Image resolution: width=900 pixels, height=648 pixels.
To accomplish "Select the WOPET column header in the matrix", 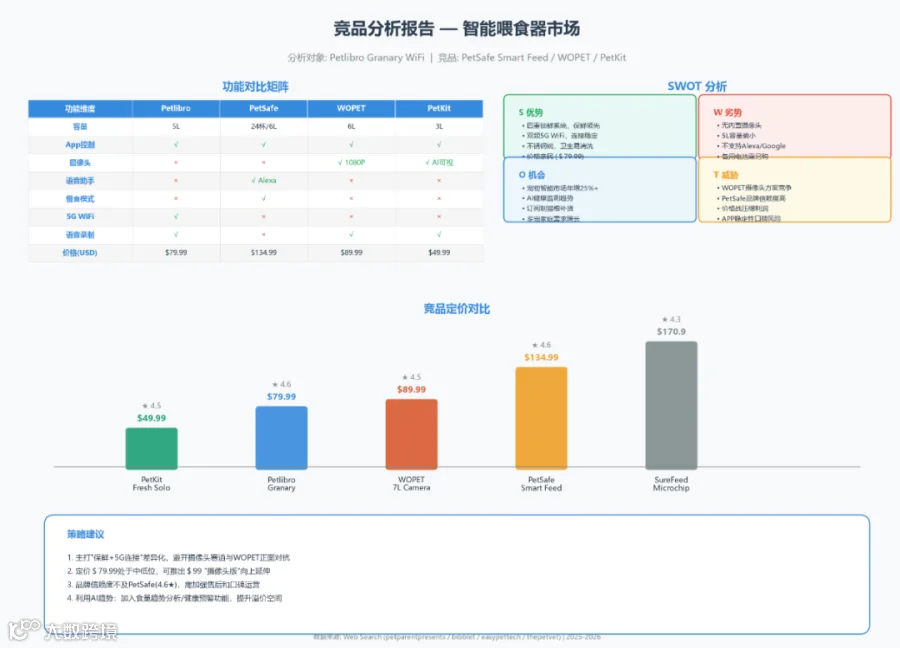I will pos(351,108).
